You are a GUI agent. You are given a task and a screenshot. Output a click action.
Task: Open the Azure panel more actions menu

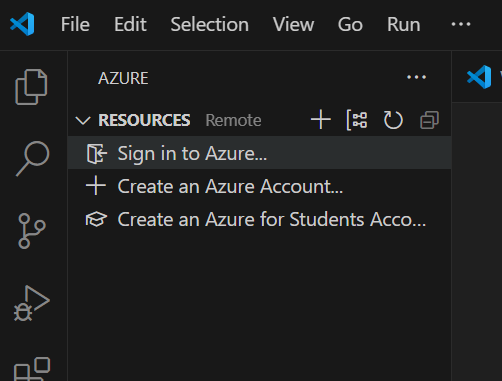(416, 77)
